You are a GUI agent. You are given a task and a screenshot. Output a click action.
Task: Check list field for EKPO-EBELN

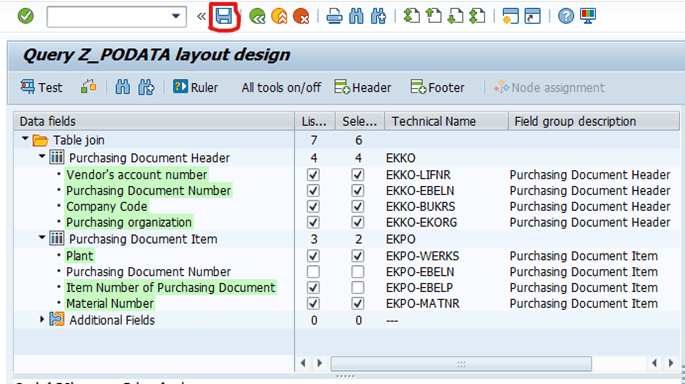click(313, 272)
